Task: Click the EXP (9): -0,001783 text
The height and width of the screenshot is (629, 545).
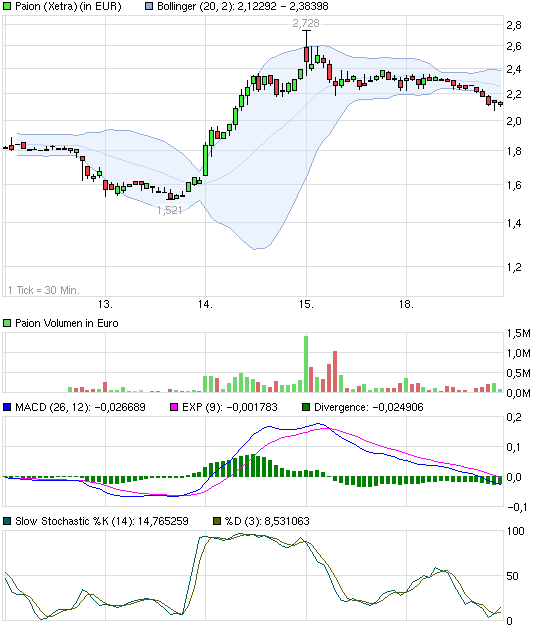Action: [230, 408]
